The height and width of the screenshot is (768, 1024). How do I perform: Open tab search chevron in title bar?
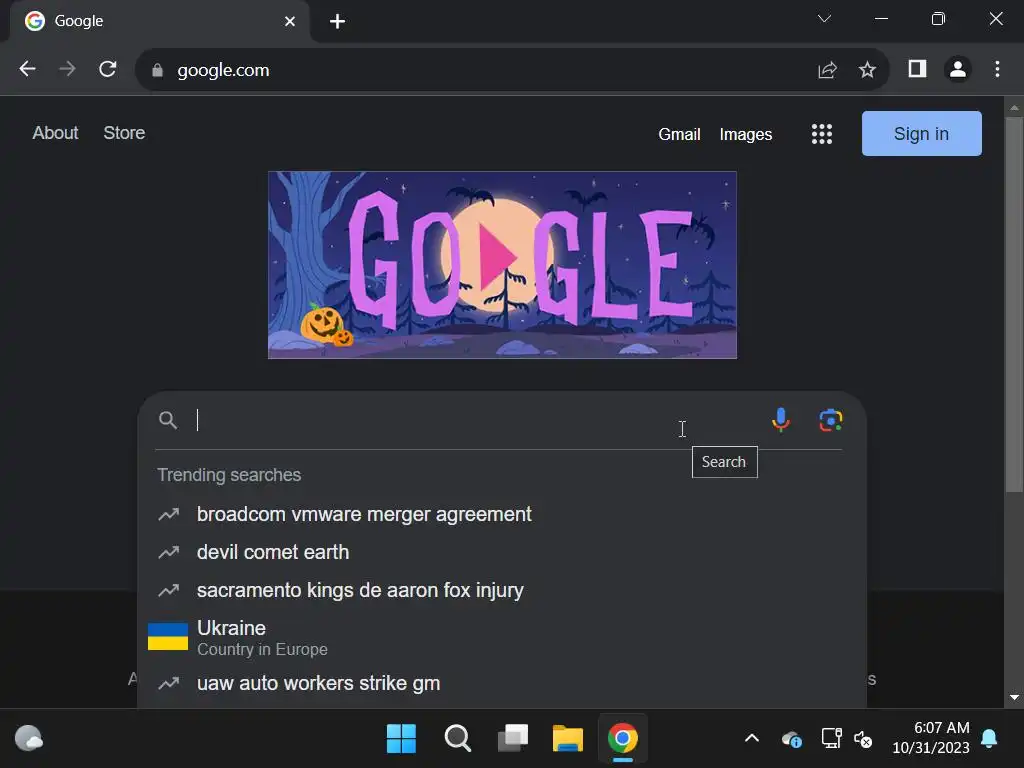(824, 19)
